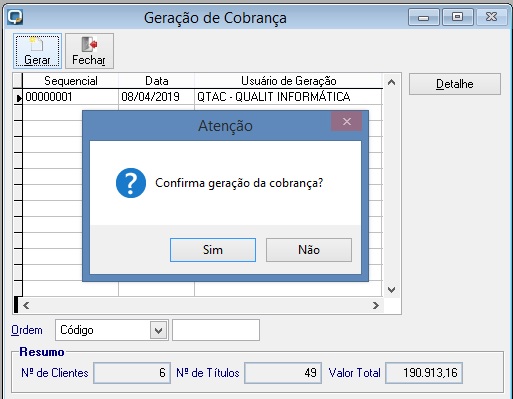513x399 pixels.
Task: Select the QTAC - QUALIT INFORMÁTICA cell
Action: [288, 97]
